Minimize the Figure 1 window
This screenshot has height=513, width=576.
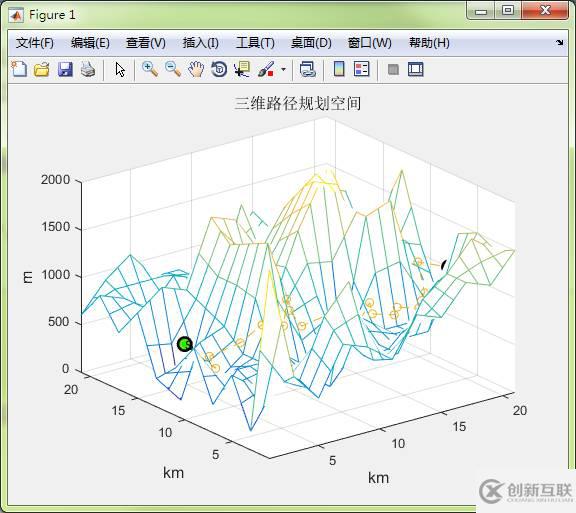click(481, 11)
